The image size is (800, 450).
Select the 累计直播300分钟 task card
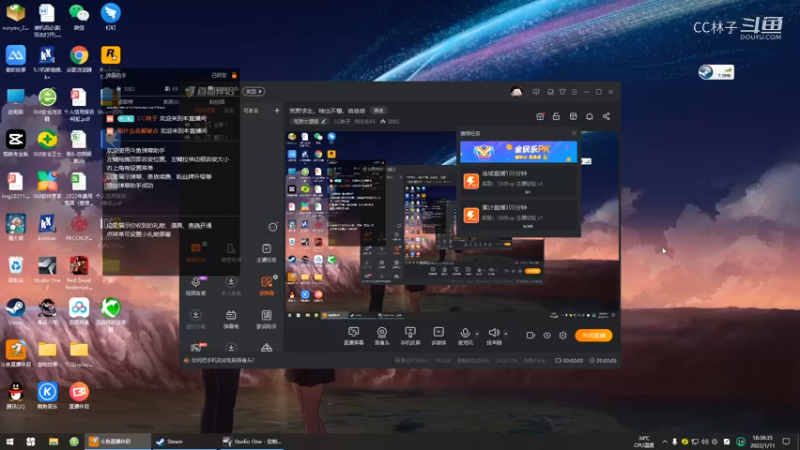point(518,215)
